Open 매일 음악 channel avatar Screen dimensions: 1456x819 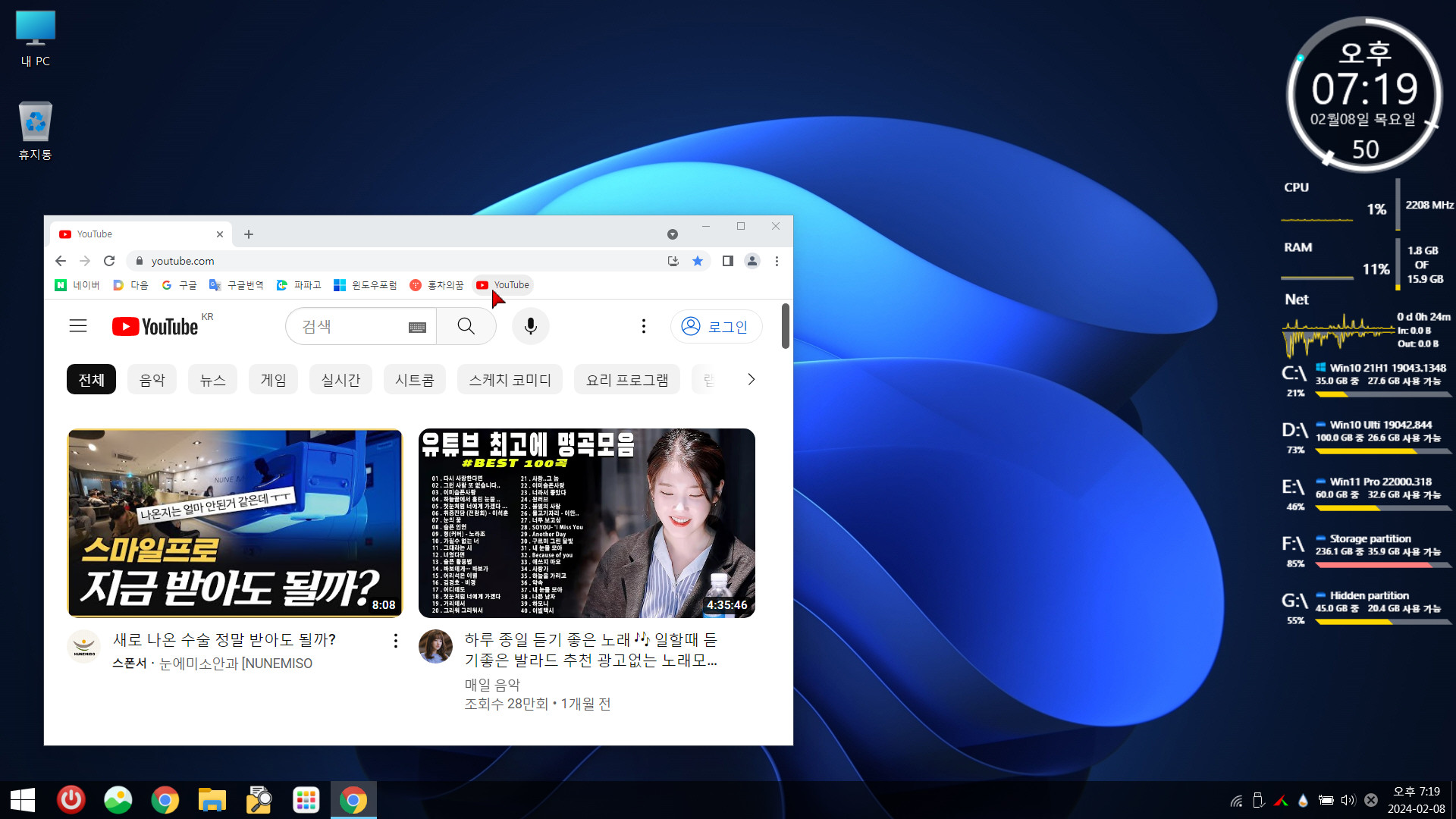coord(435,647)
